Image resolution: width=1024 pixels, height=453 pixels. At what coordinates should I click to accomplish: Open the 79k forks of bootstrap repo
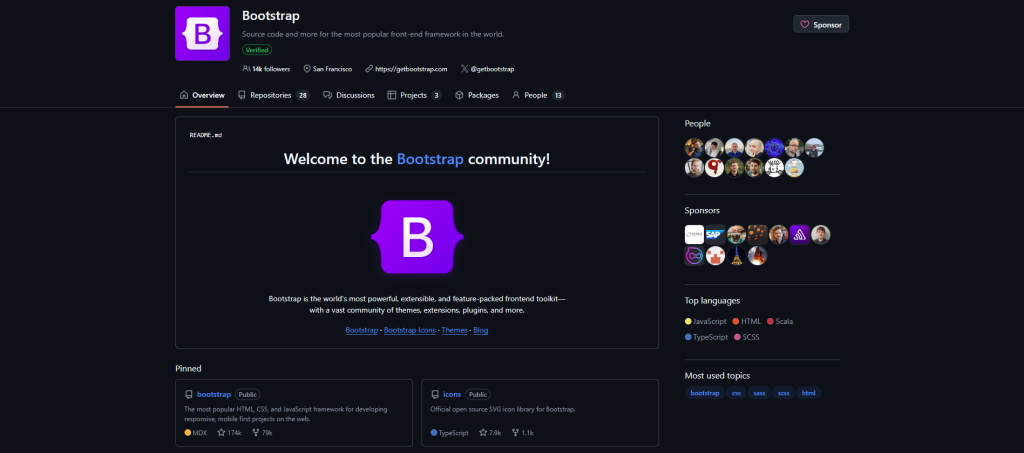click(x=262, y=432)
